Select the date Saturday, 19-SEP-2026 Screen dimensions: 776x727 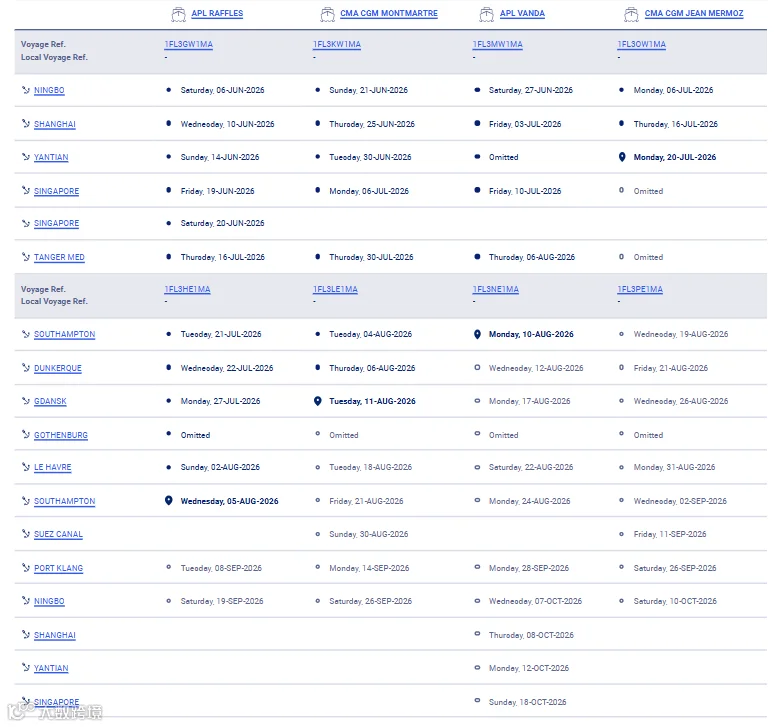(222, 601)
